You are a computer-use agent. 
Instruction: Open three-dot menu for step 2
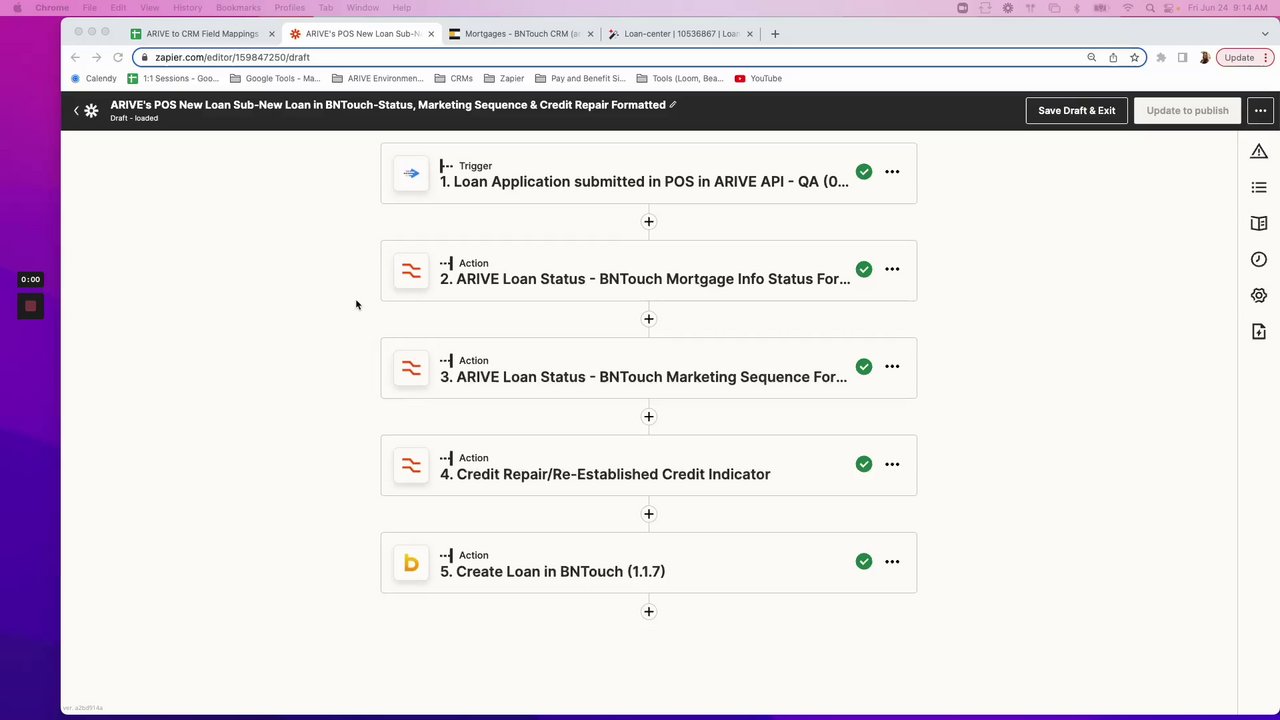point(892,269)
